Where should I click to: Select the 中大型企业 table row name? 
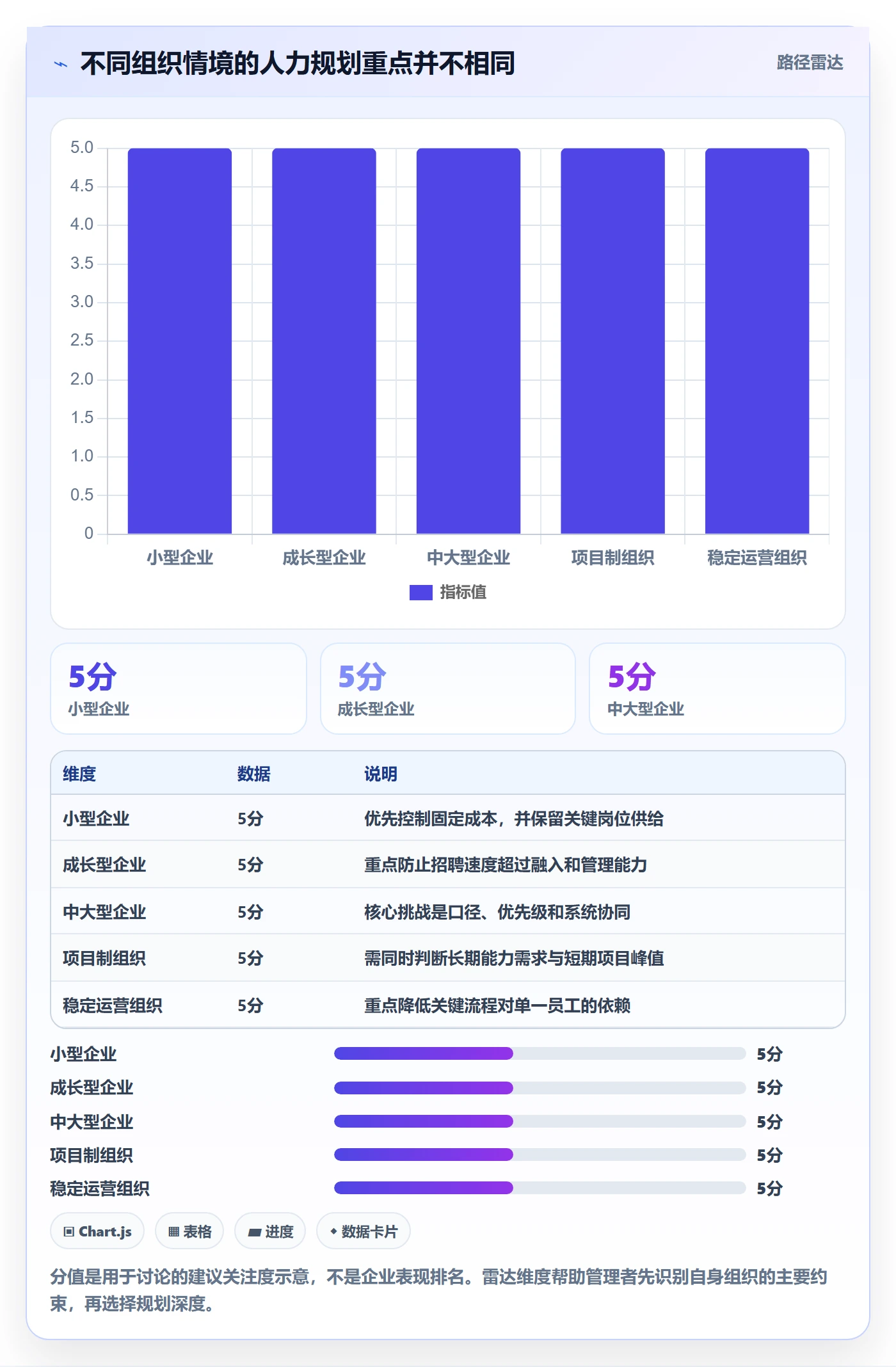coord(104,912)
